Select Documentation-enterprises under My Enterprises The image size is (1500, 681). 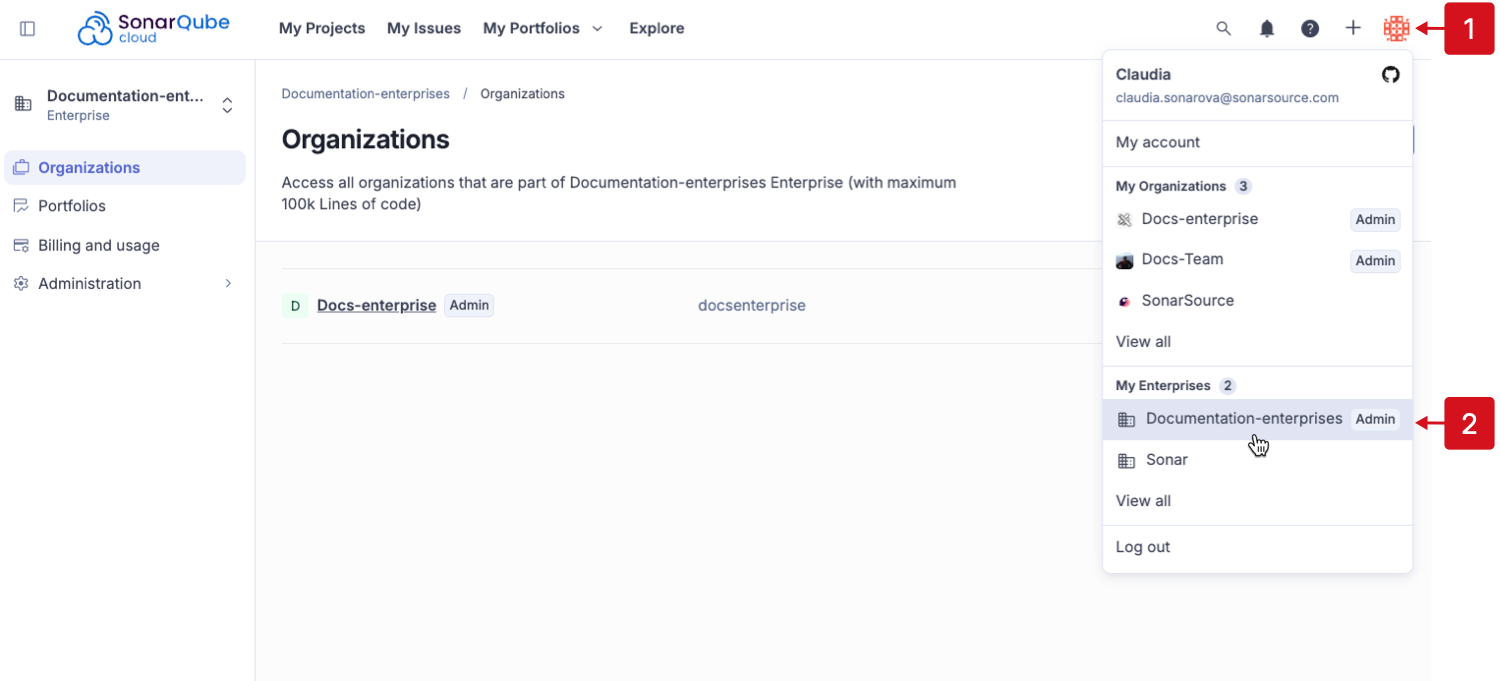point(1258,419)
